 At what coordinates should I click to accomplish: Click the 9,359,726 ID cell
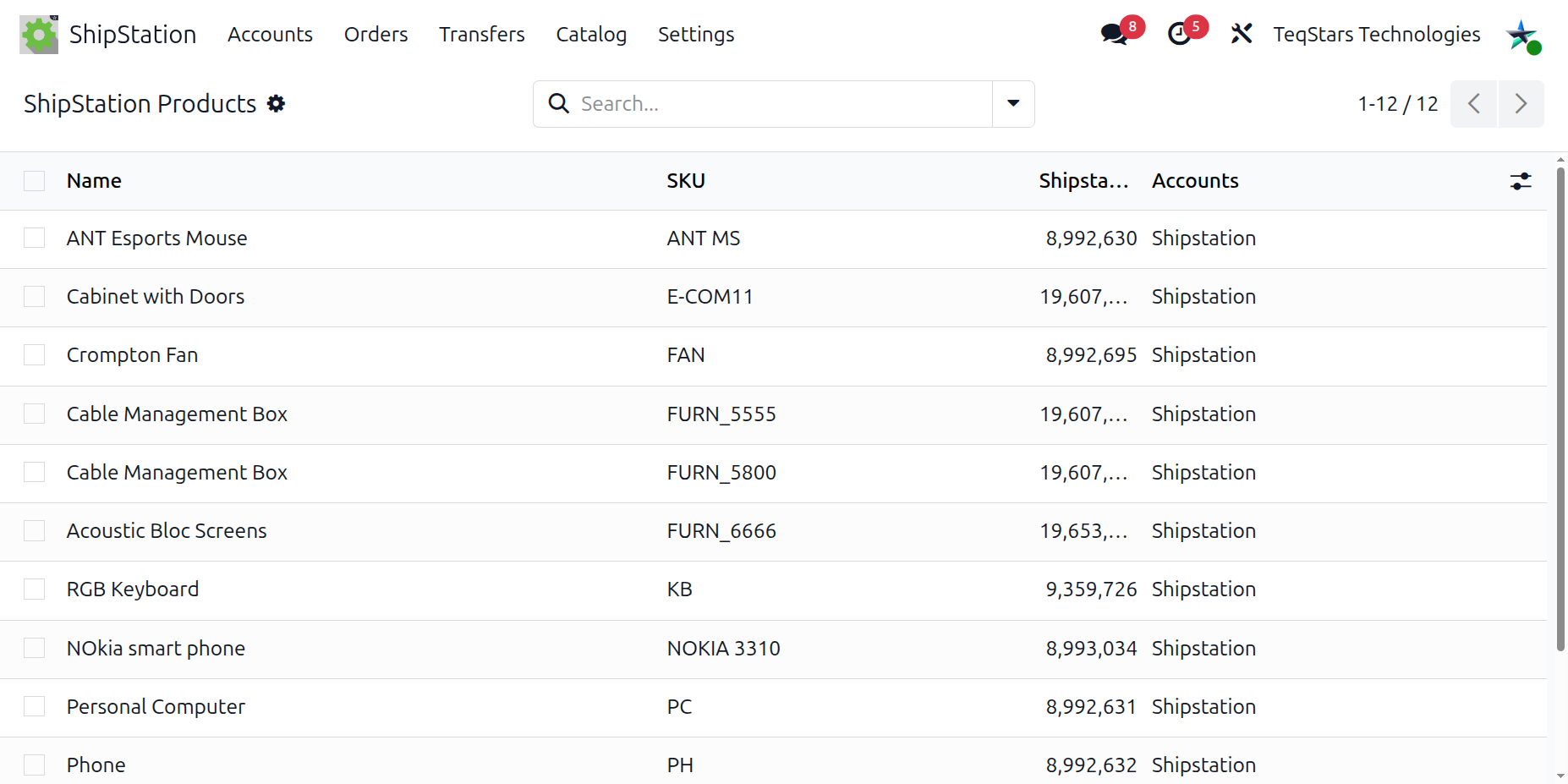point(1091,589)
